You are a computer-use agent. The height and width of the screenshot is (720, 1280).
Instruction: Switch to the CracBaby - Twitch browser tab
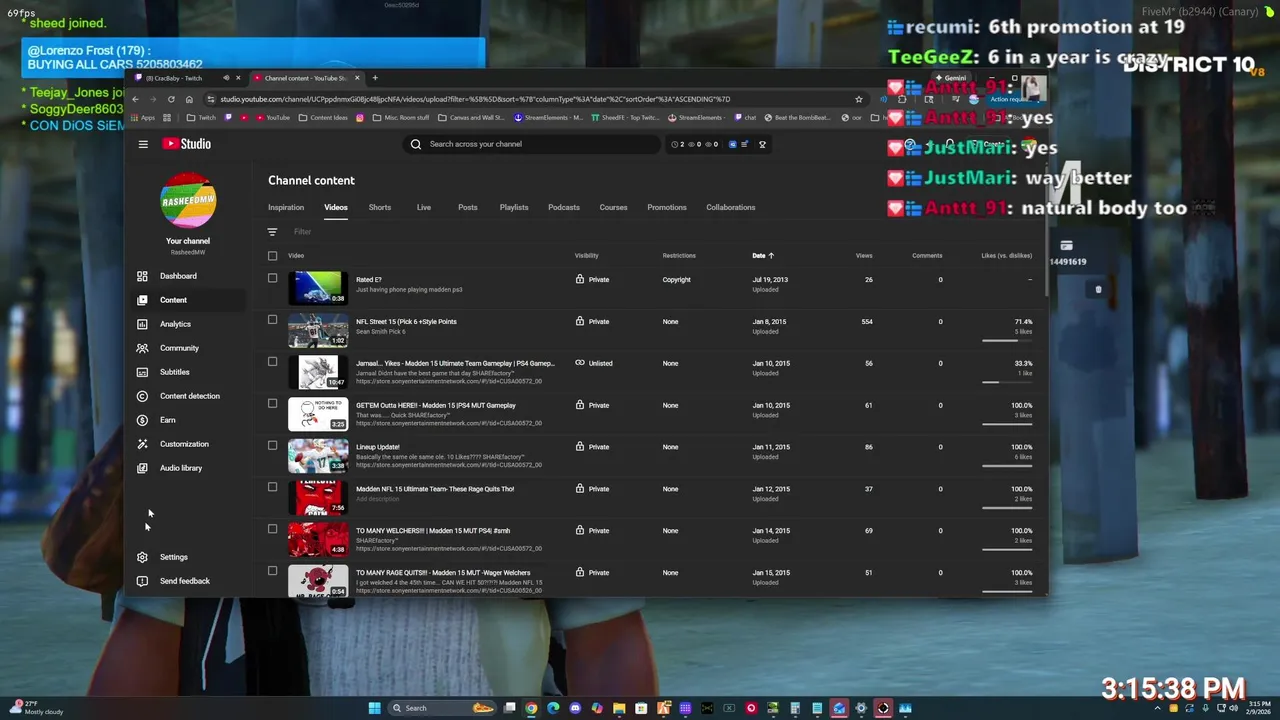click(x=186, y=78)
